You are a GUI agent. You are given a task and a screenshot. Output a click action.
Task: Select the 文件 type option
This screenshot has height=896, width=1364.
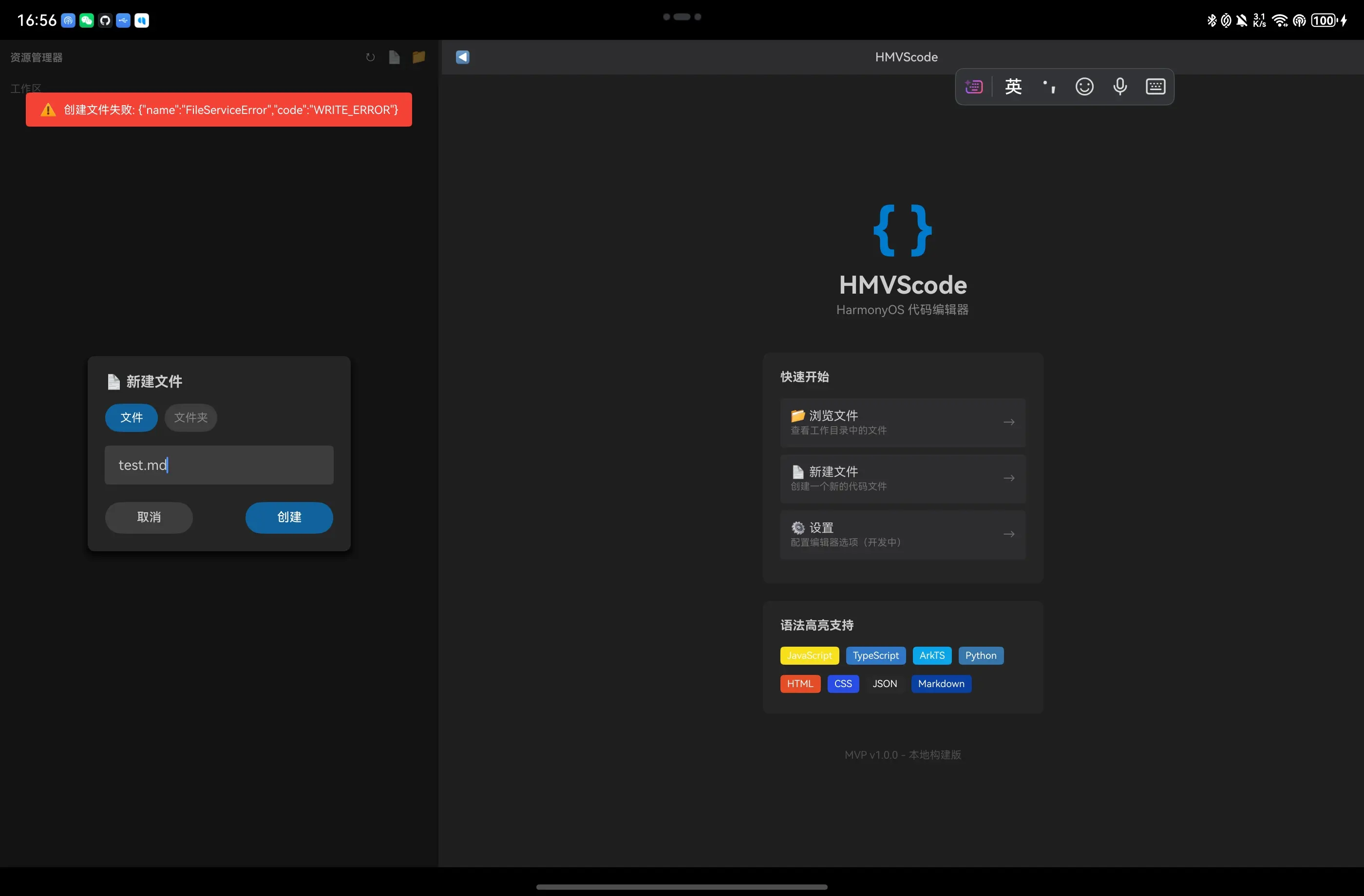point(131,418)
